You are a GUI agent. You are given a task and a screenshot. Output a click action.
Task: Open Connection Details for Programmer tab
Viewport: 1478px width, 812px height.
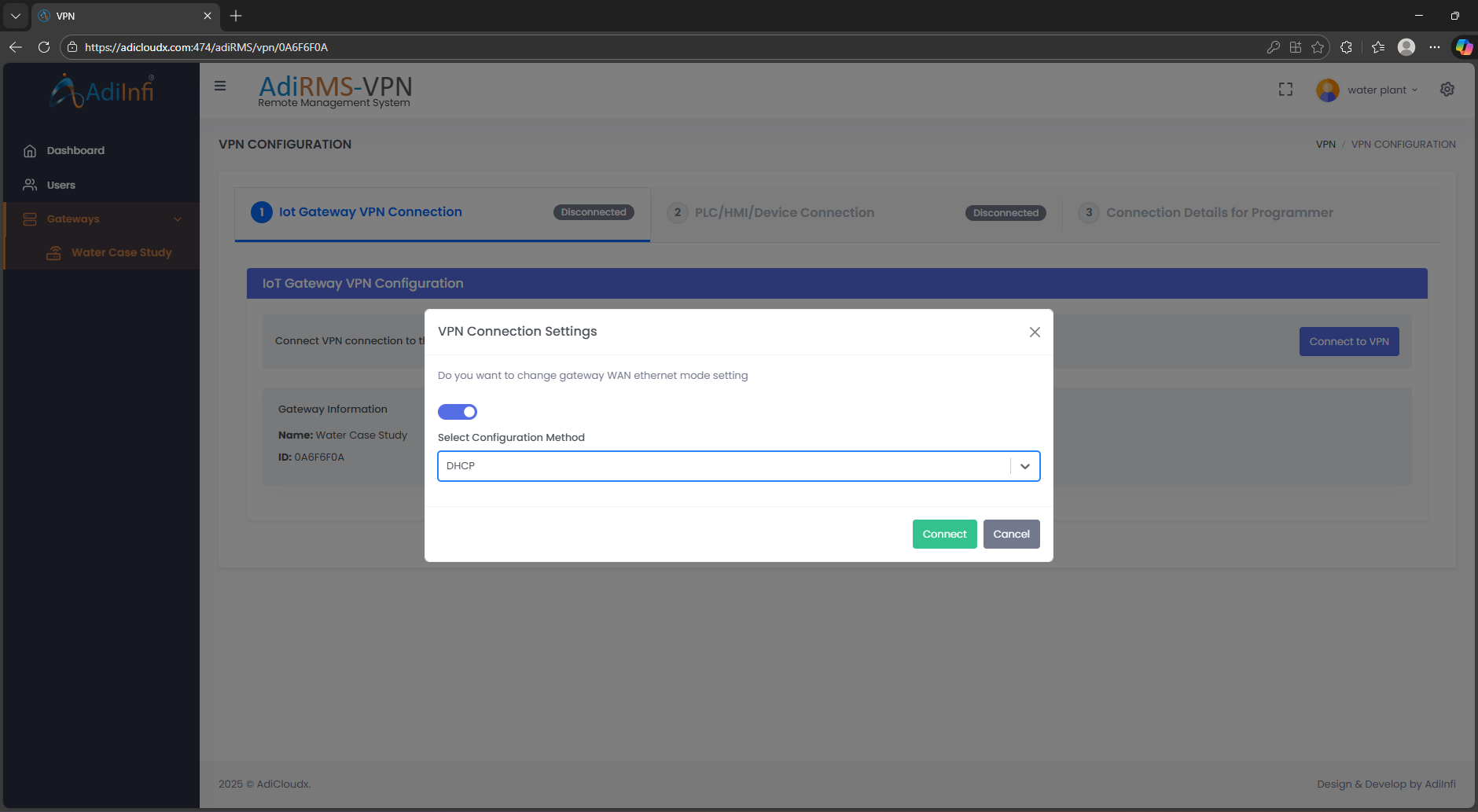point(1219,213)
